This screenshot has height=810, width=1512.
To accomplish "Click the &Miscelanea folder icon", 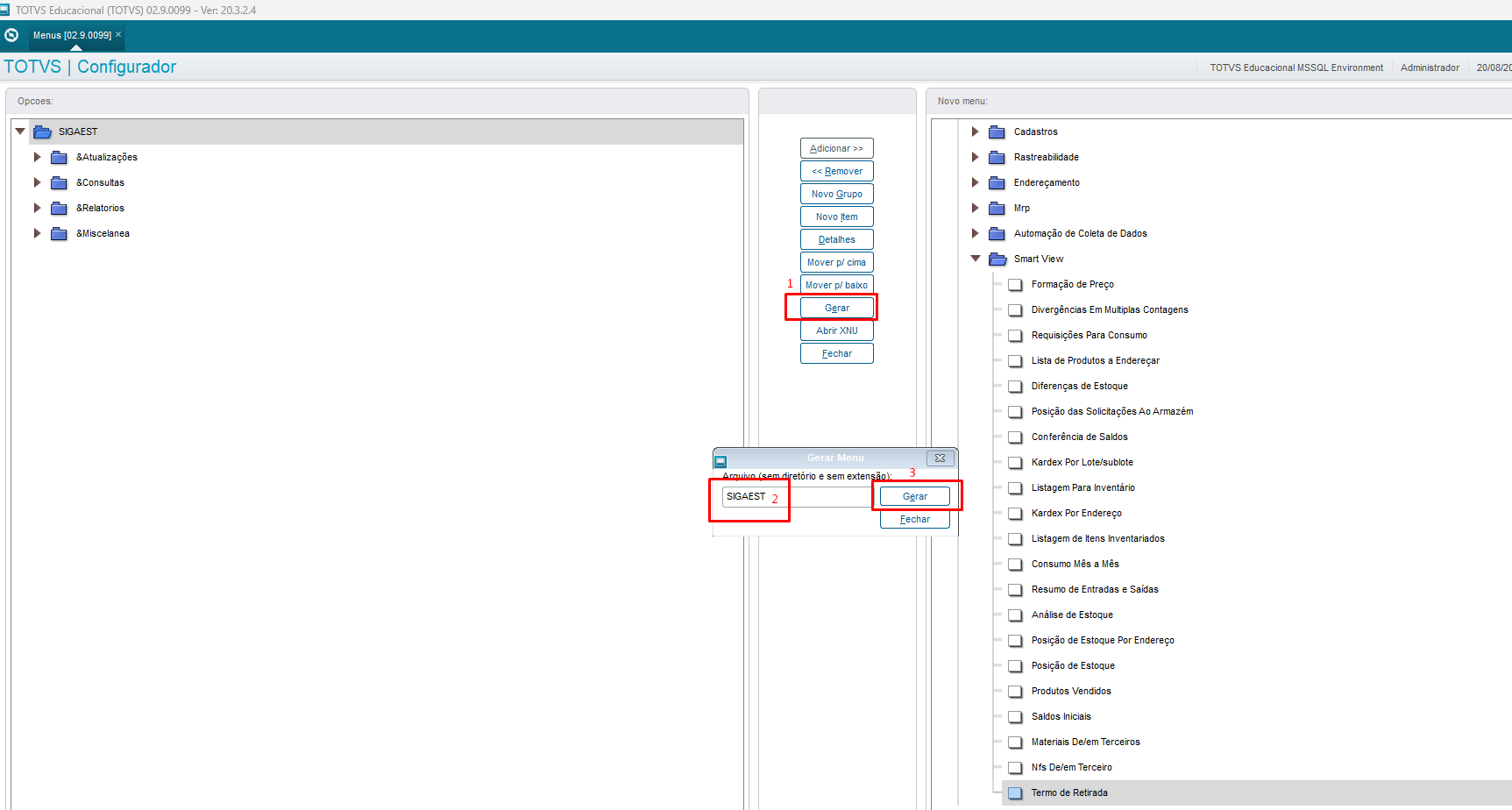I will click(59, 233).
